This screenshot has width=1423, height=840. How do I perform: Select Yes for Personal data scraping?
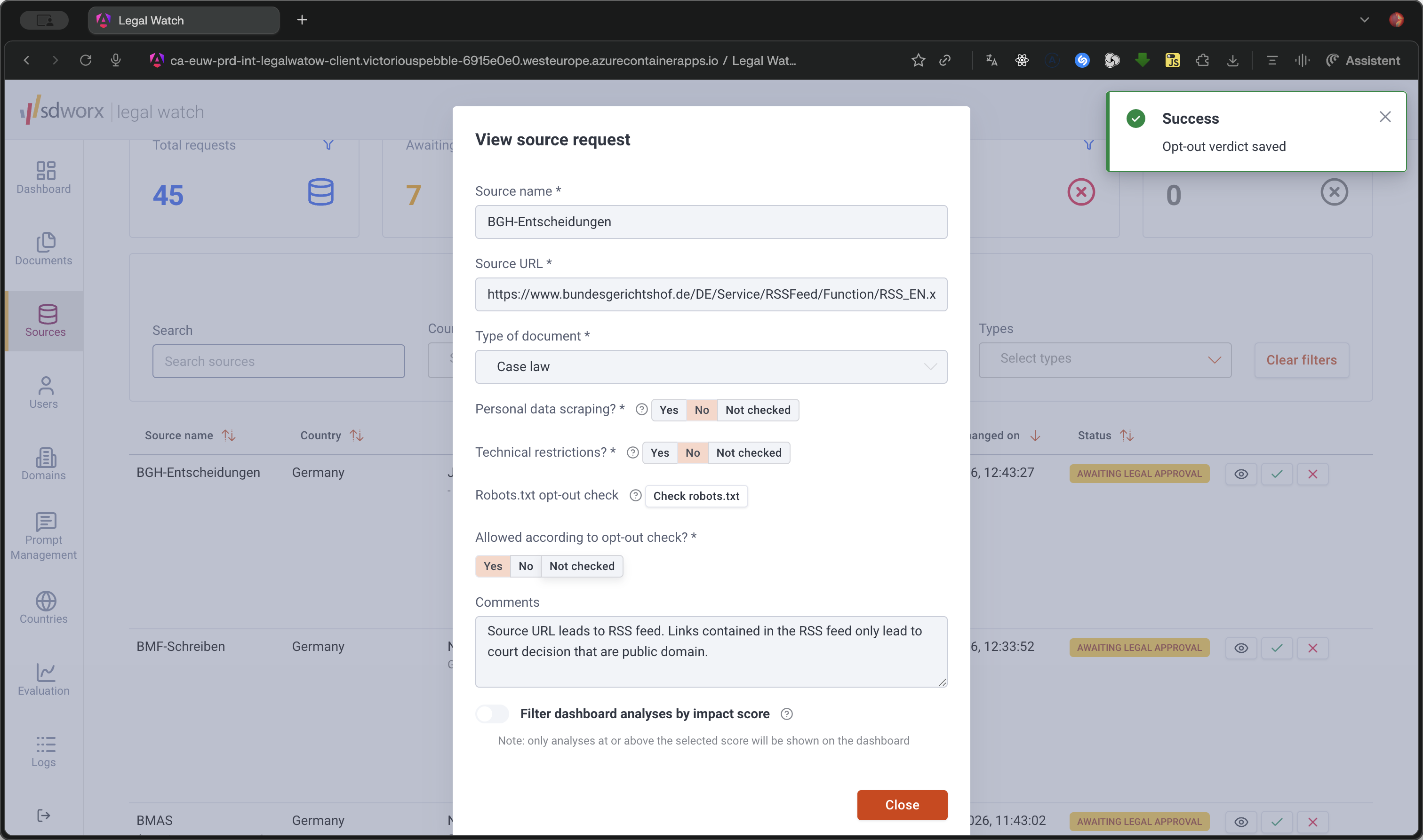click(668, 410)
